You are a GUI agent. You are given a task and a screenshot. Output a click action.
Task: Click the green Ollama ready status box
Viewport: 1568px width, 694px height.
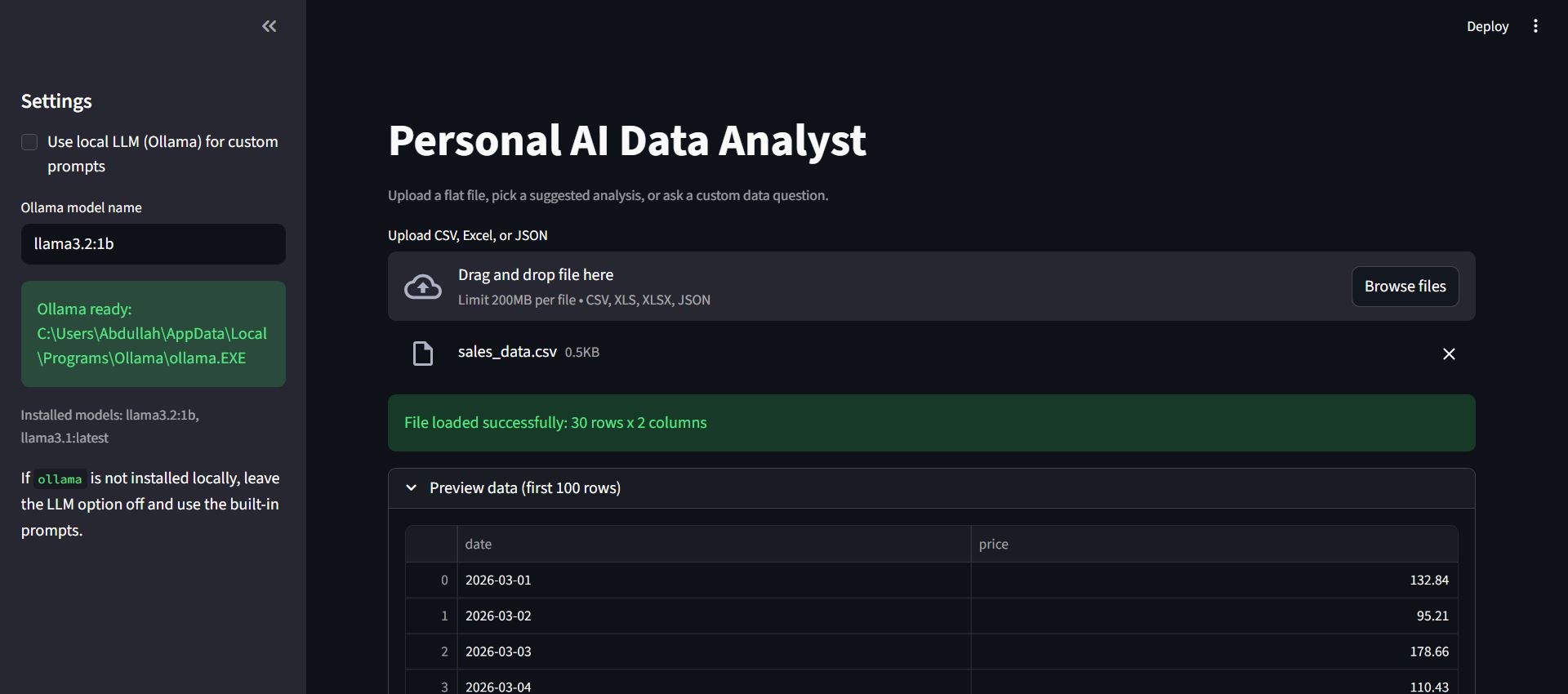tap(153, 333)
